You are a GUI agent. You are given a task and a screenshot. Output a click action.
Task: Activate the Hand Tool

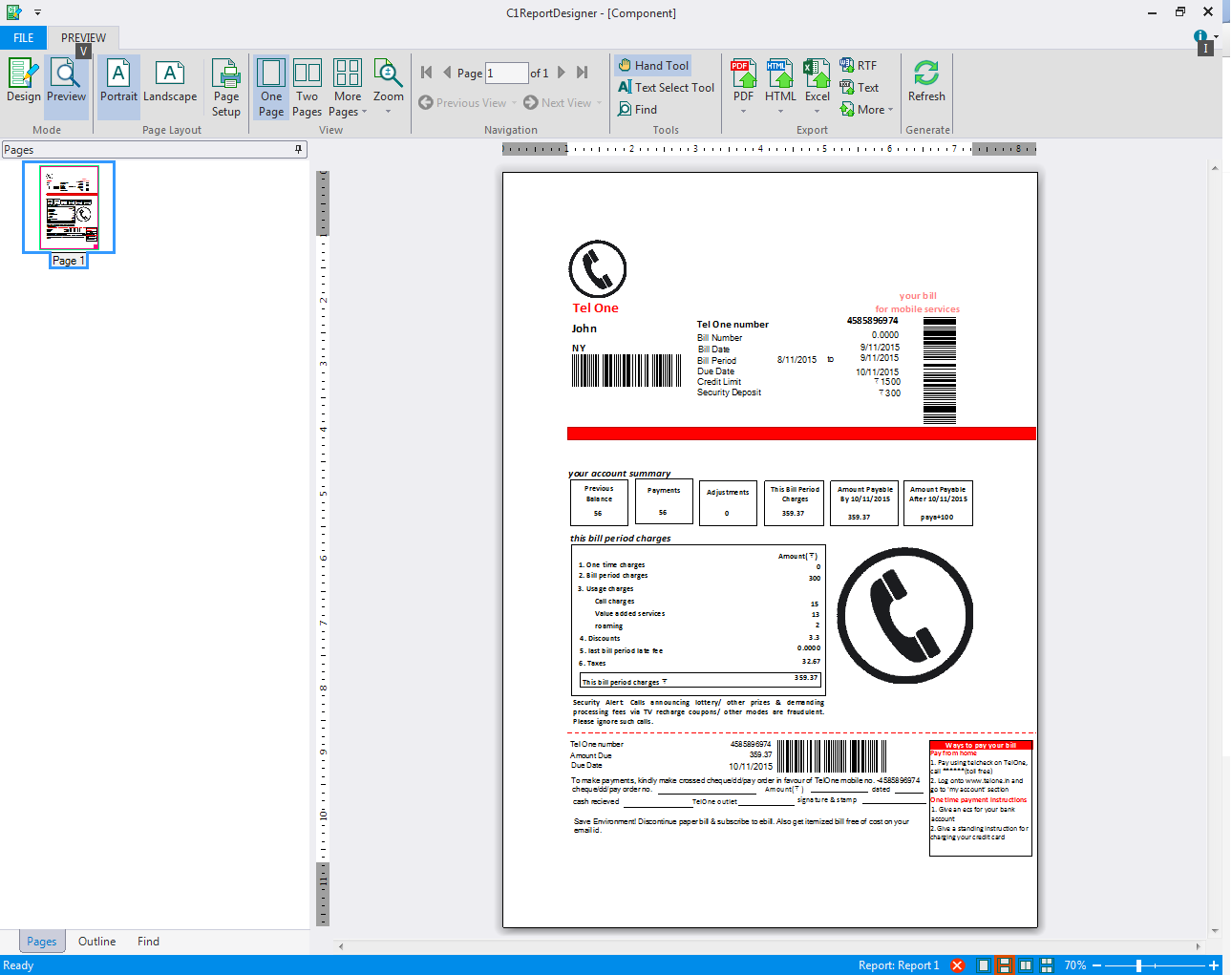pos(653,65)
